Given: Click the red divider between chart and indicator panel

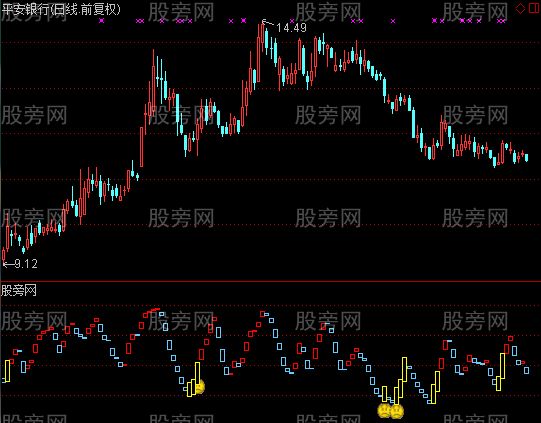Looking at the screenshot, I should point(270,282).
